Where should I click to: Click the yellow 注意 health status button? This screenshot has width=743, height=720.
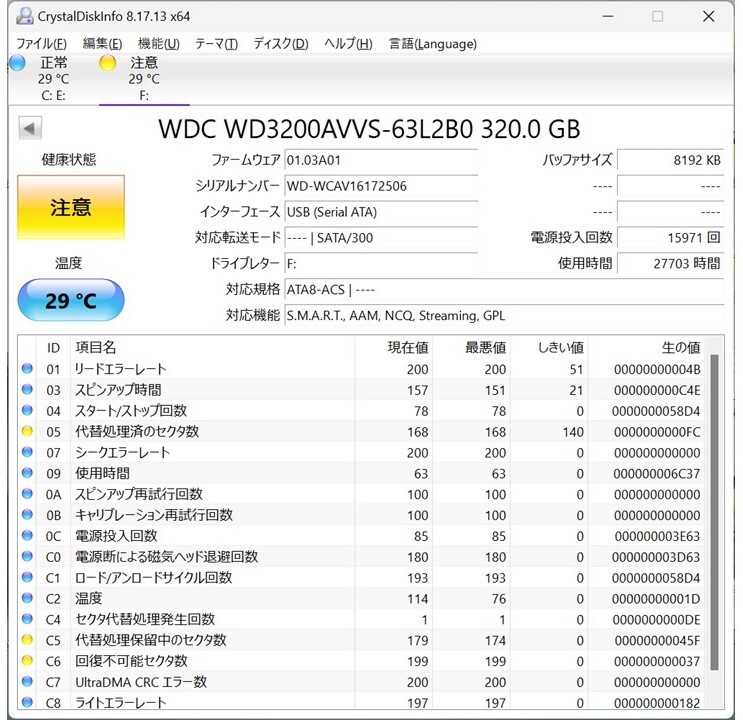(71, 207)
